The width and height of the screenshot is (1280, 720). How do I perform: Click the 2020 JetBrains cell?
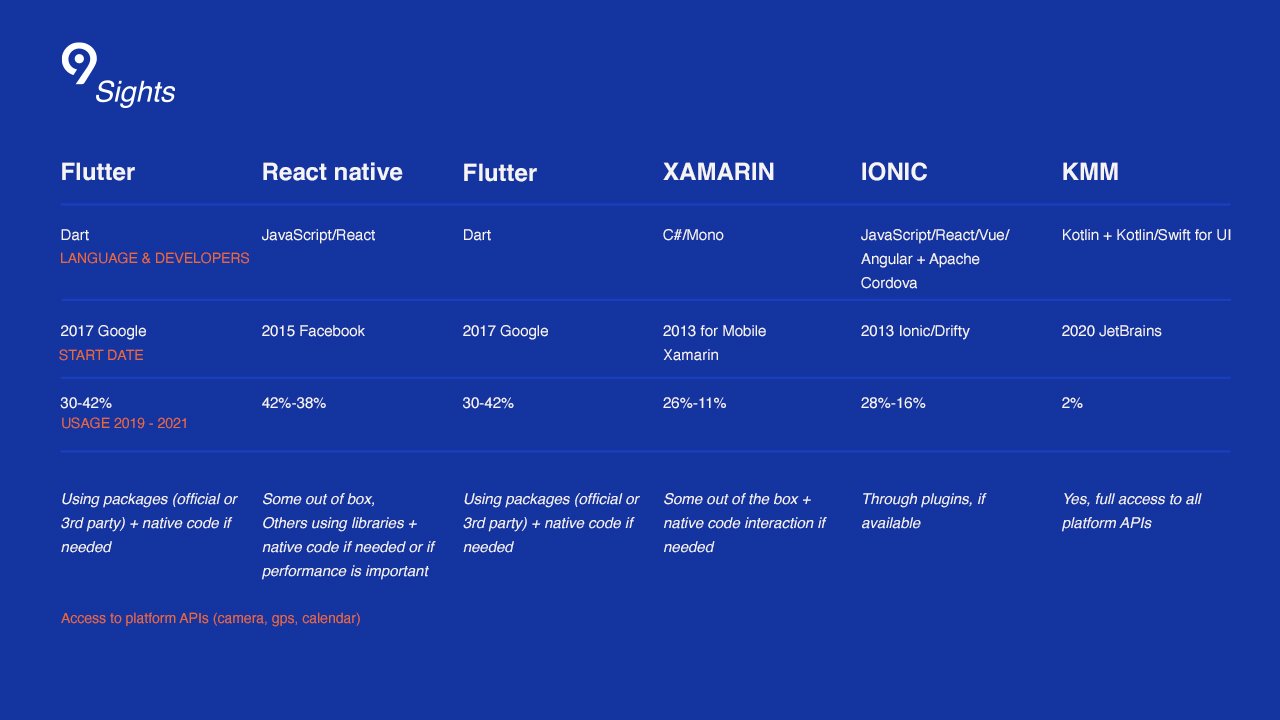[x=1111, y=331]
